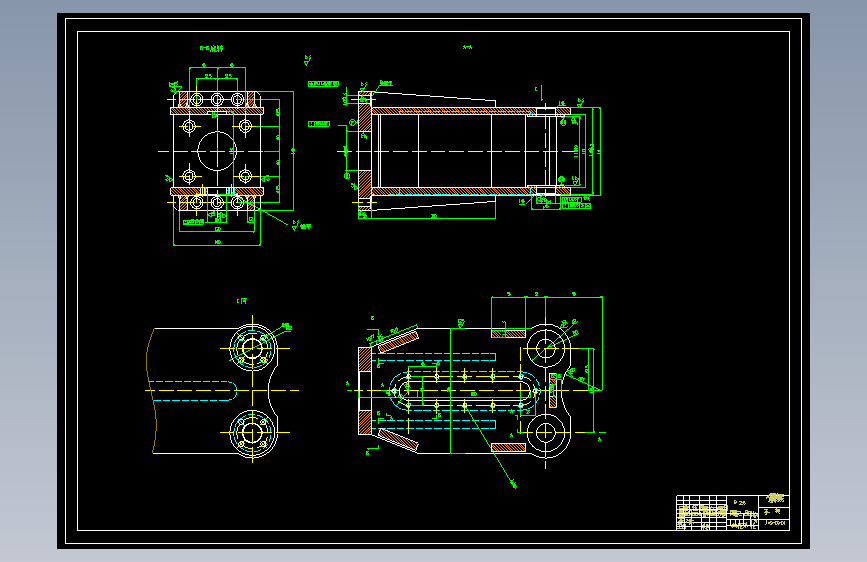867x562 pixels.
Task: Pick the brown break line of the partial view
Action: point(151,391)
